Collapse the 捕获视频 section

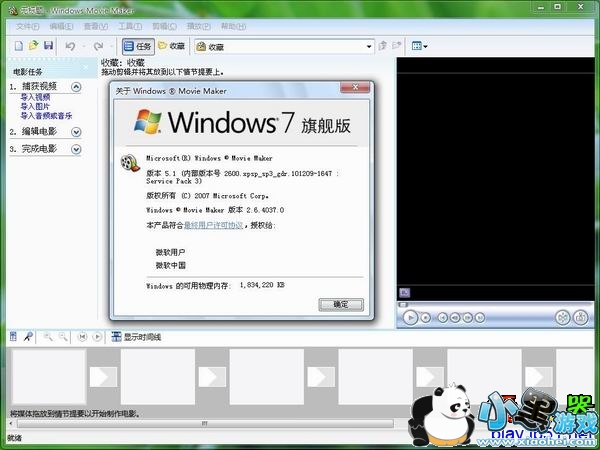(x=76, y=87)
